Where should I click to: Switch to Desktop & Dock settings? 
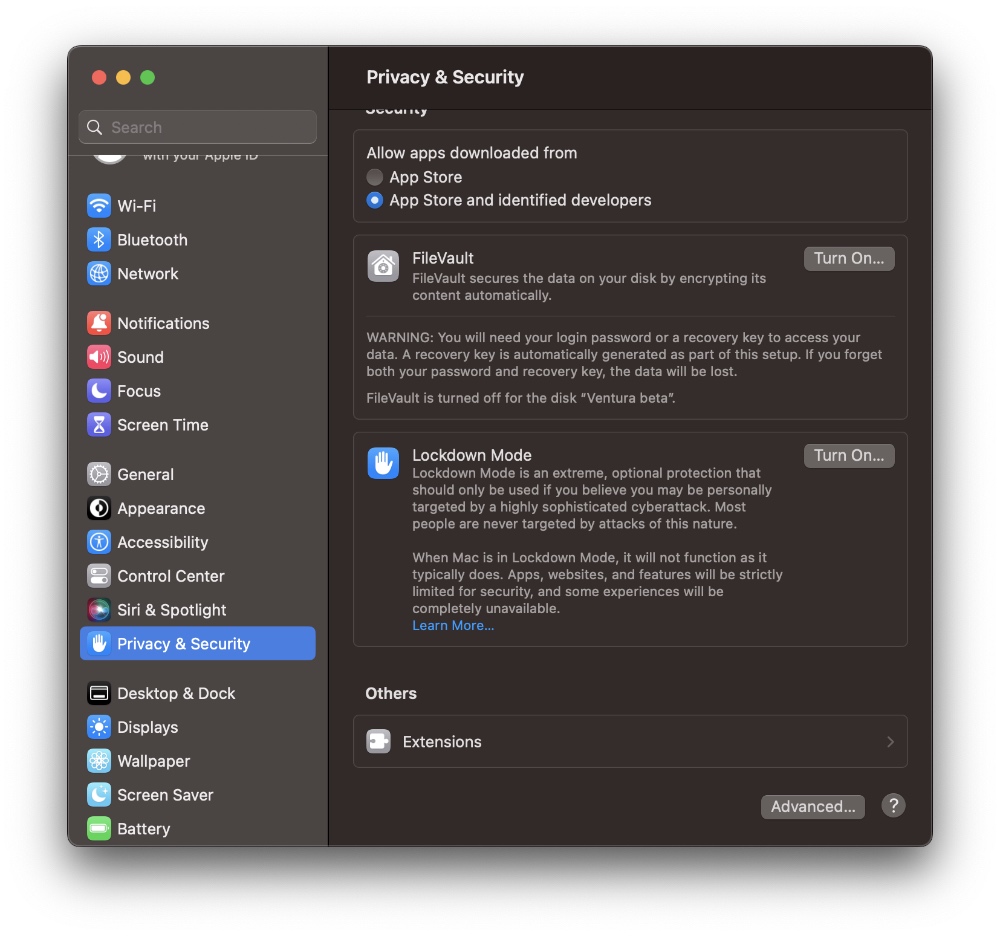[x=175, y=693]
